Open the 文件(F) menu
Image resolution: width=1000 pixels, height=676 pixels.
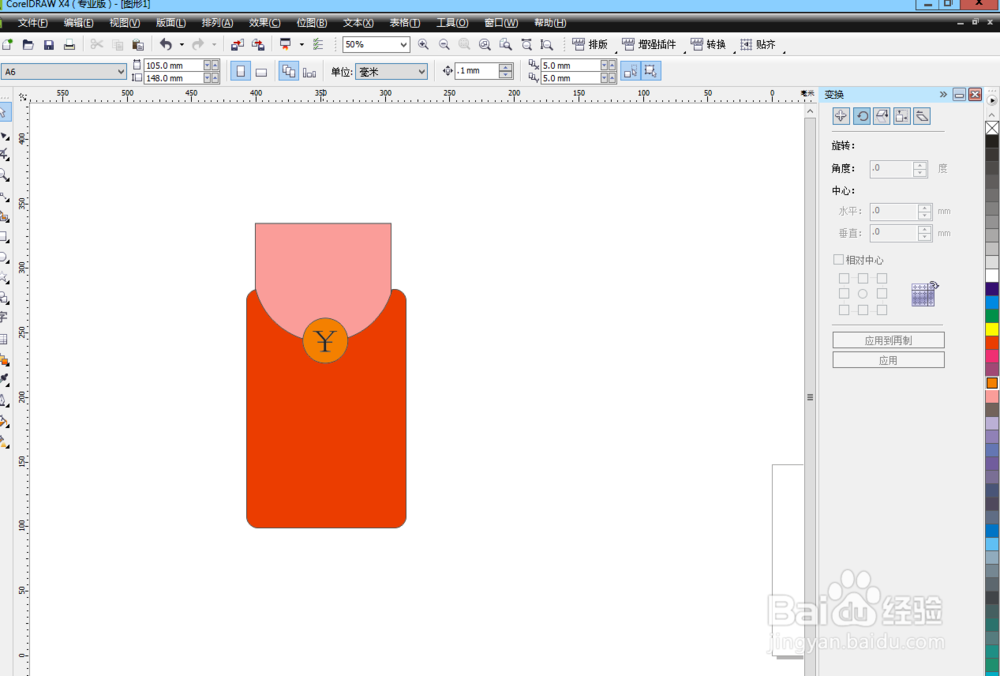coord(32,23)
